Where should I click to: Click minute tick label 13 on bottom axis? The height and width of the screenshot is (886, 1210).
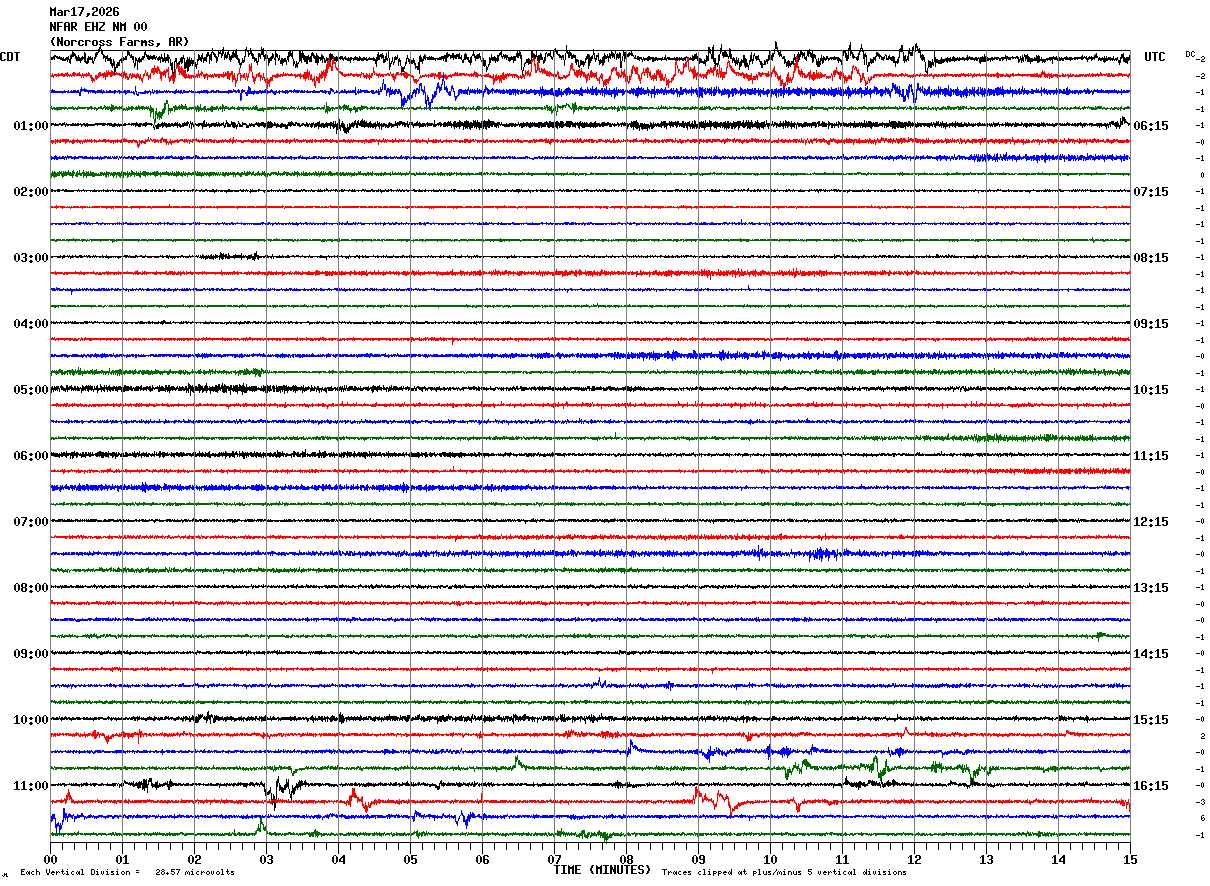986,859
